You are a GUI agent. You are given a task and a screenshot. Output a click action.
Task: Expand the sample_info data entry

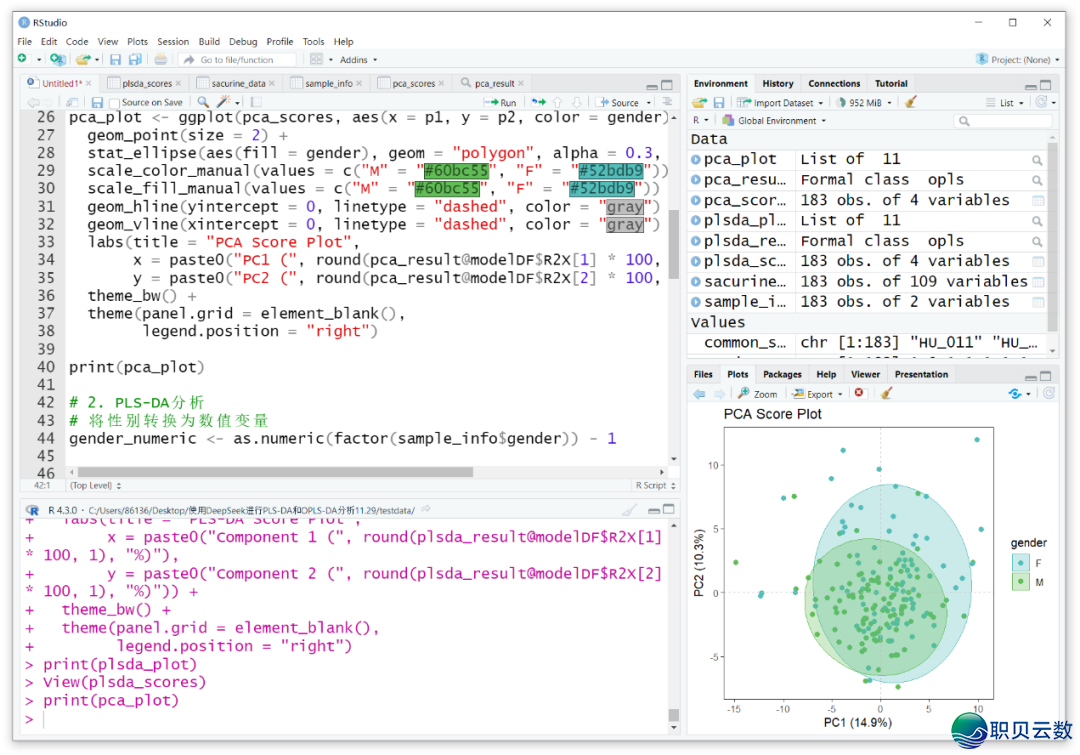[x=696, y=302]
